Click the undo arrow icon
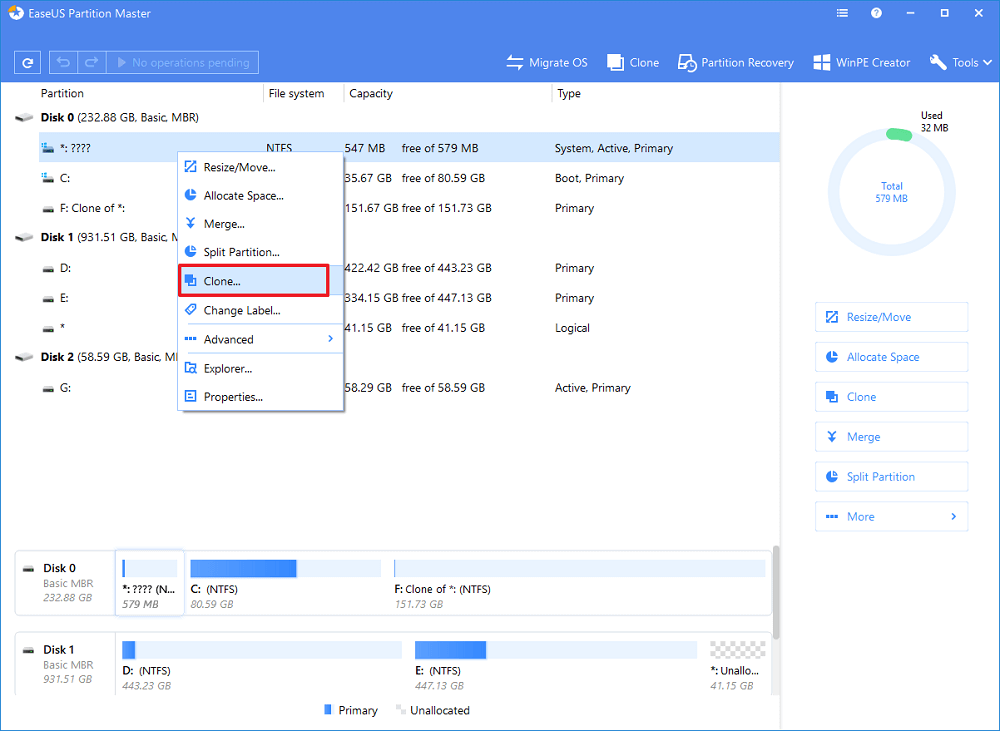Image resolution: width=1000 pixels, height=731 pixels. pyautogui.click(x=63, y=62)
